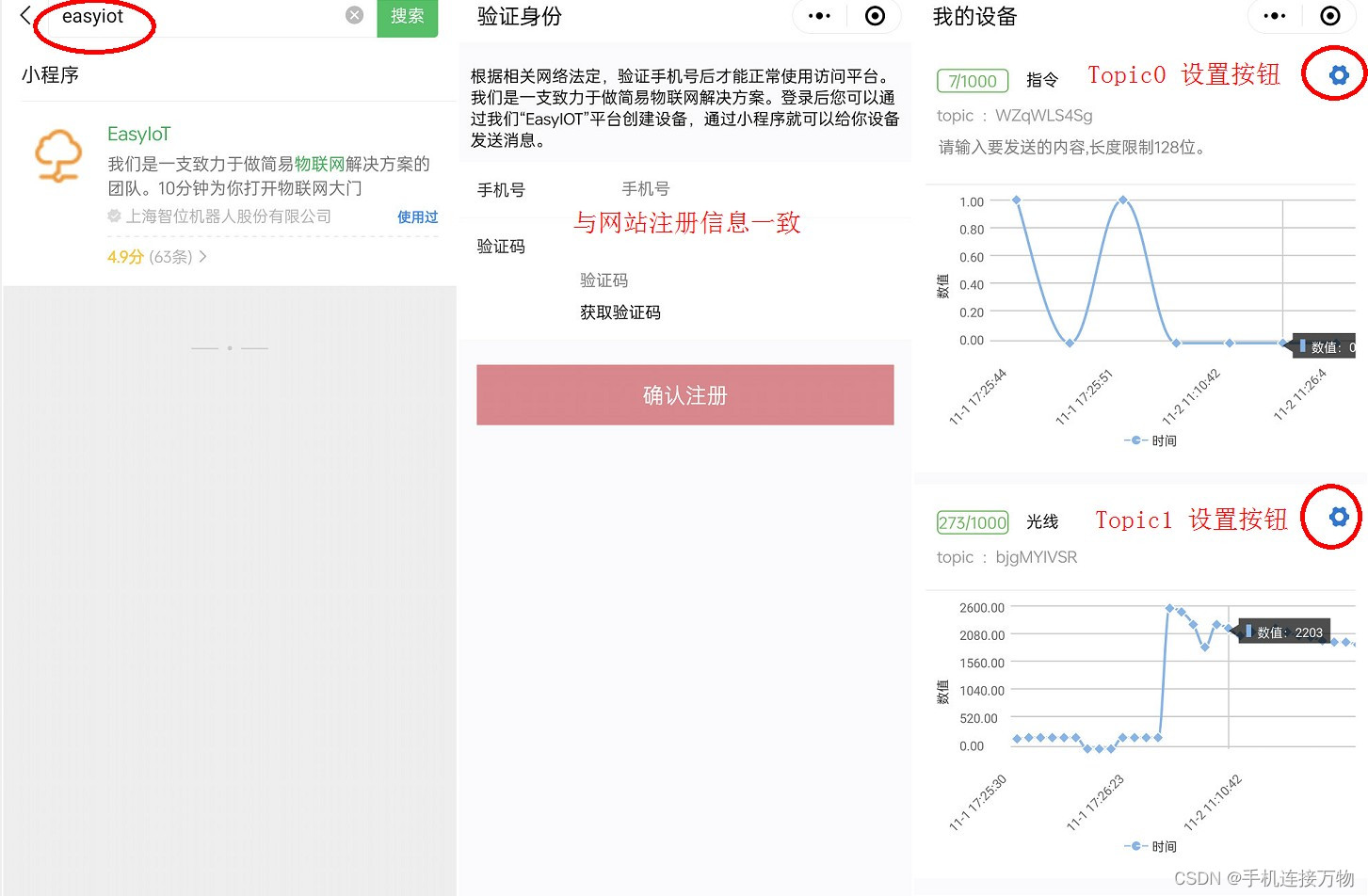Close the 验证身份 mini program with the circle button
1368x896 pixels.
[875, 16]
